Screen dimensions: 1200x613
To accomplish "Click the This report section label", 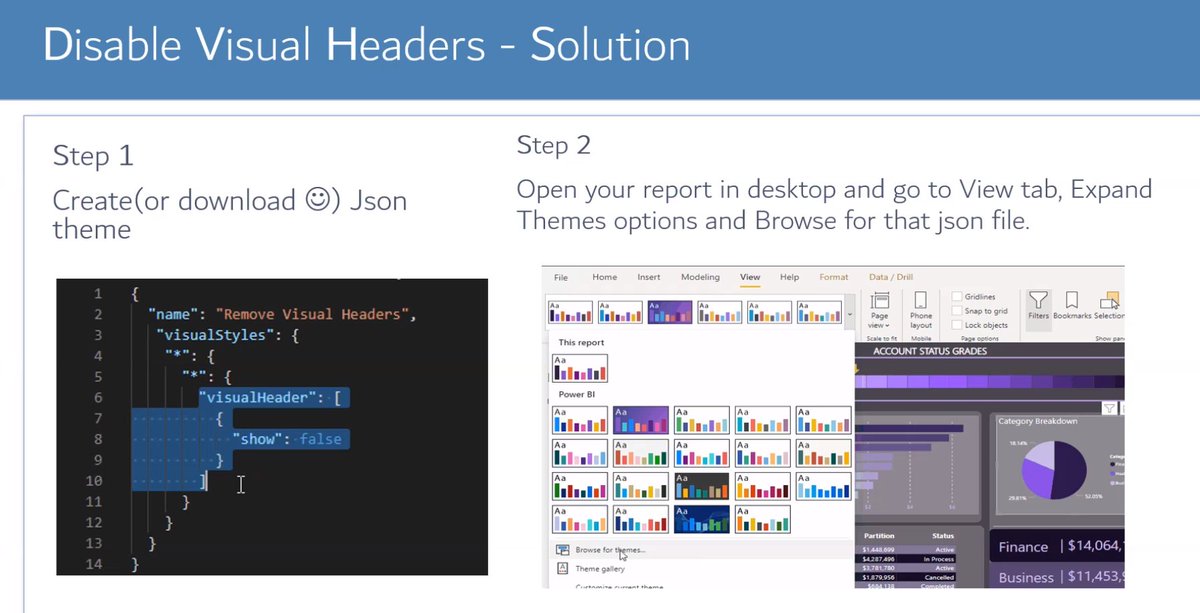I will pos(581,342).
